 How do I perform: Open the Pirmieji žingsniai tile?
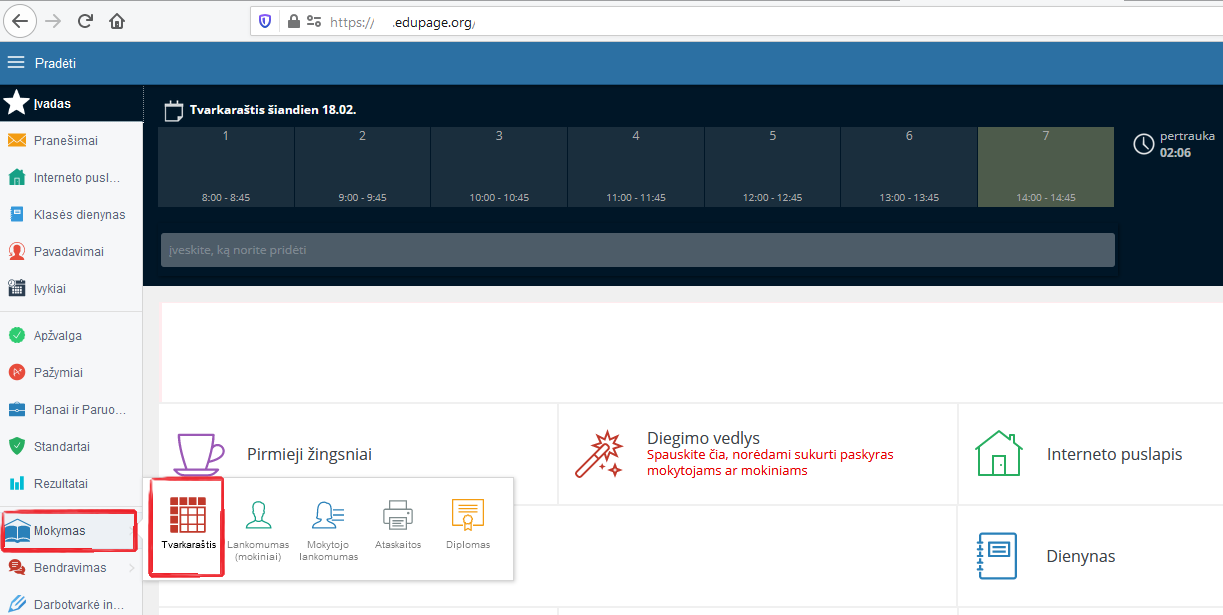coord(358,454)
